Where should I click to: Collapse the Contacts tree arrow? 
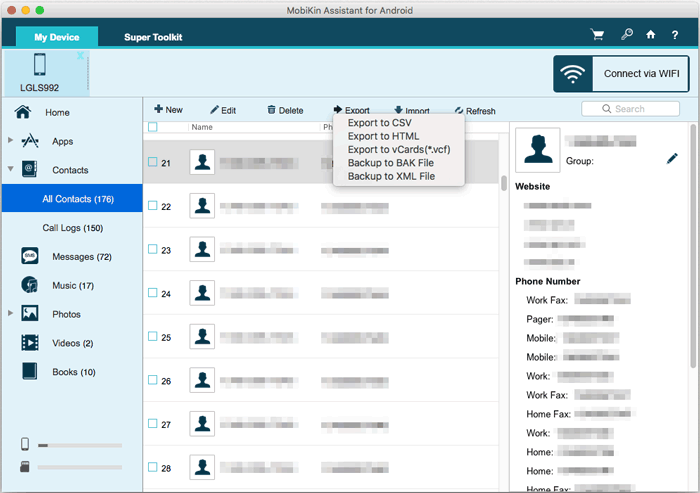point(10,169)
